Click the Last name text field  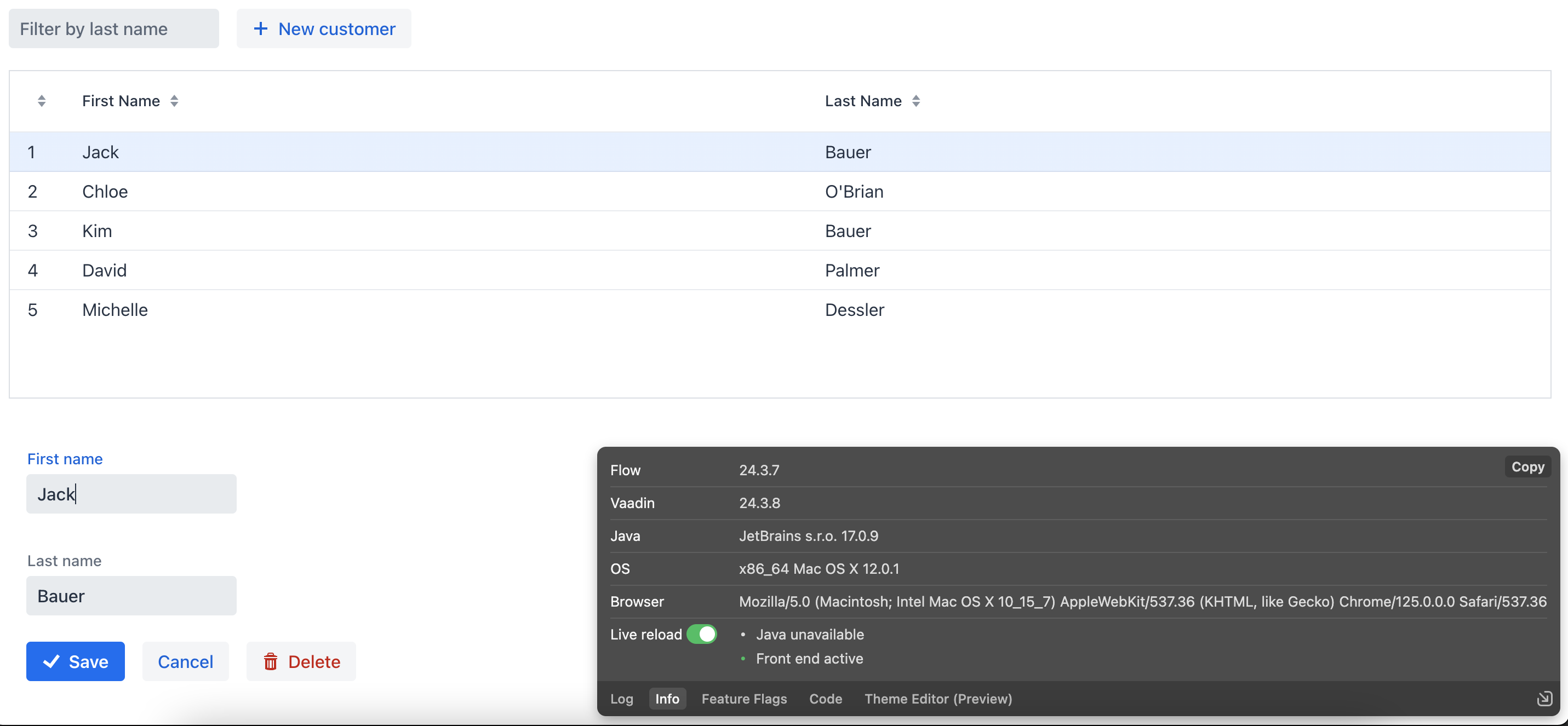point(131,596)
